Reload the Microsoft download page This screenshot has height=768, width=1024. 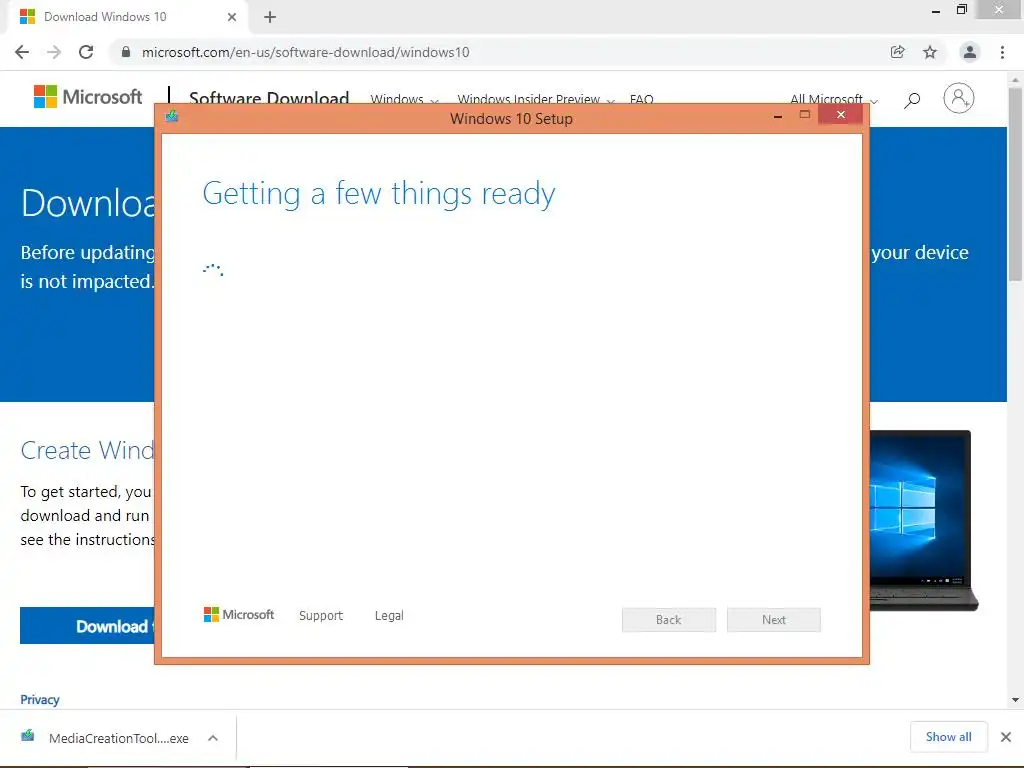86,52
